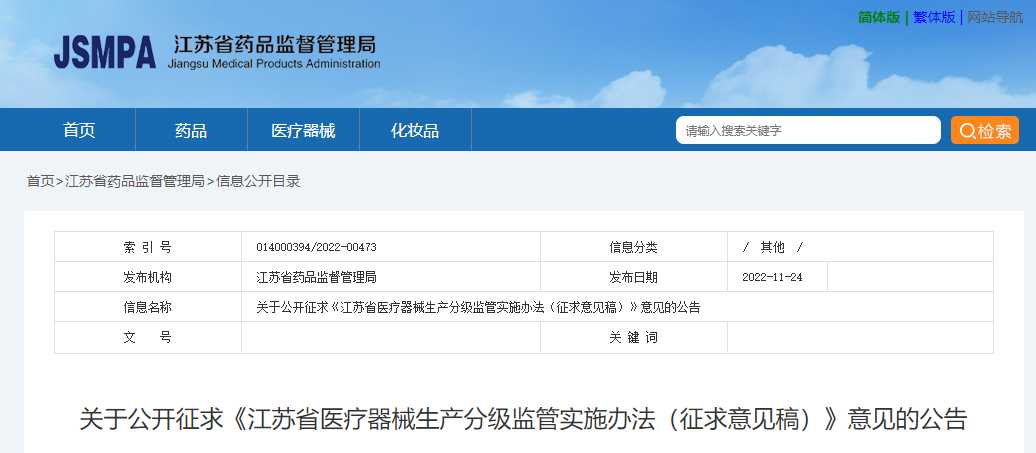Focus the search keyword input field
Image resolution: width=1036 pixels, height=453 pixels.
tap(808, 130)
